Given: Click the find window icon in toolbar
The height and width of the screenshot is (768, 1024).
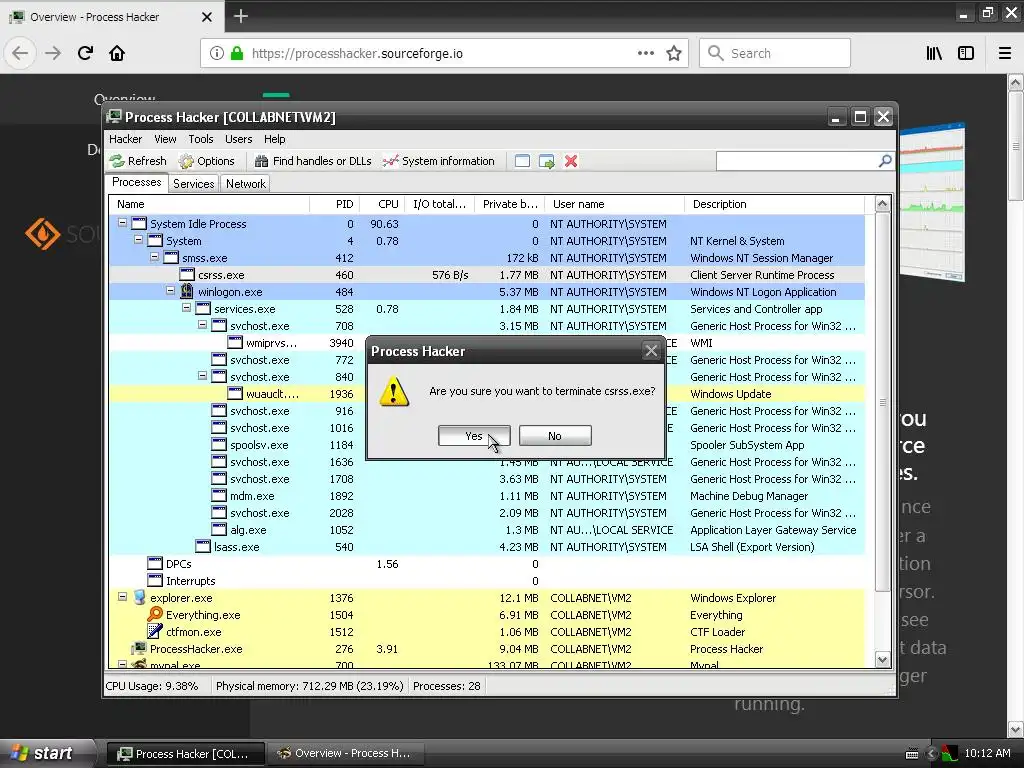Looking at the screenshot, I should pos(522,161).
